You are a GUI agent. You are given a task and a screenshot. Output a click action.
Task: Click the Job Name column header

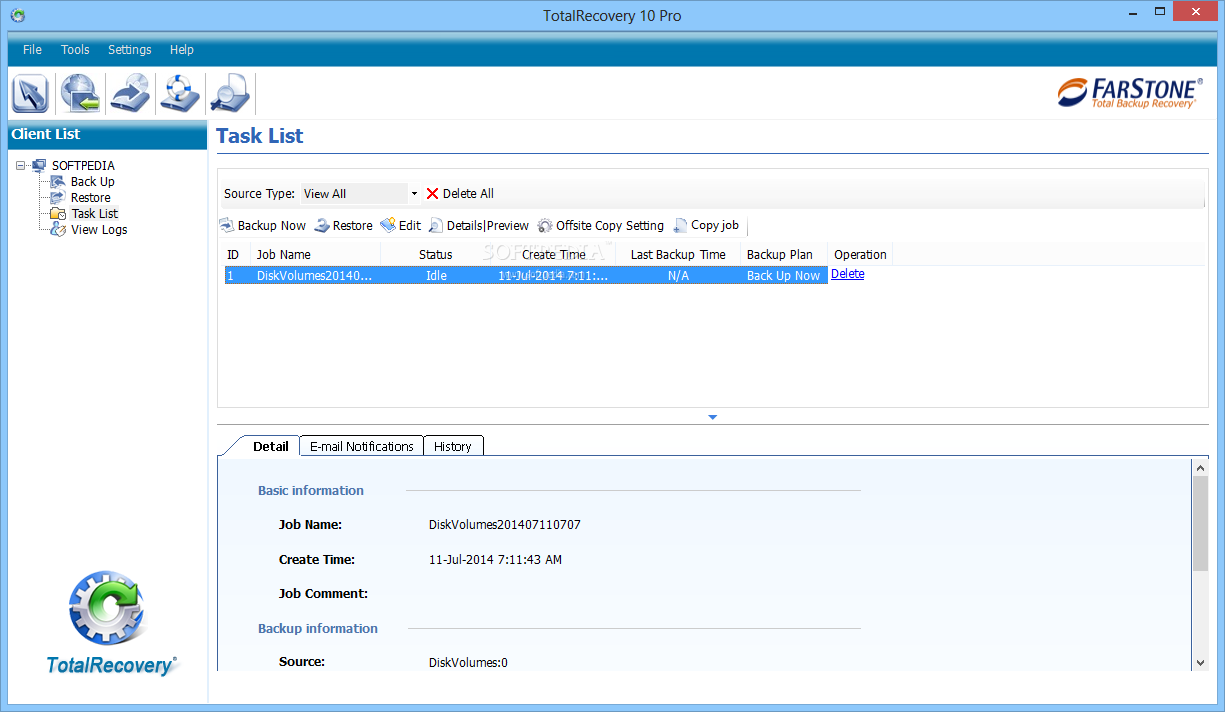[x=315, y=254]
